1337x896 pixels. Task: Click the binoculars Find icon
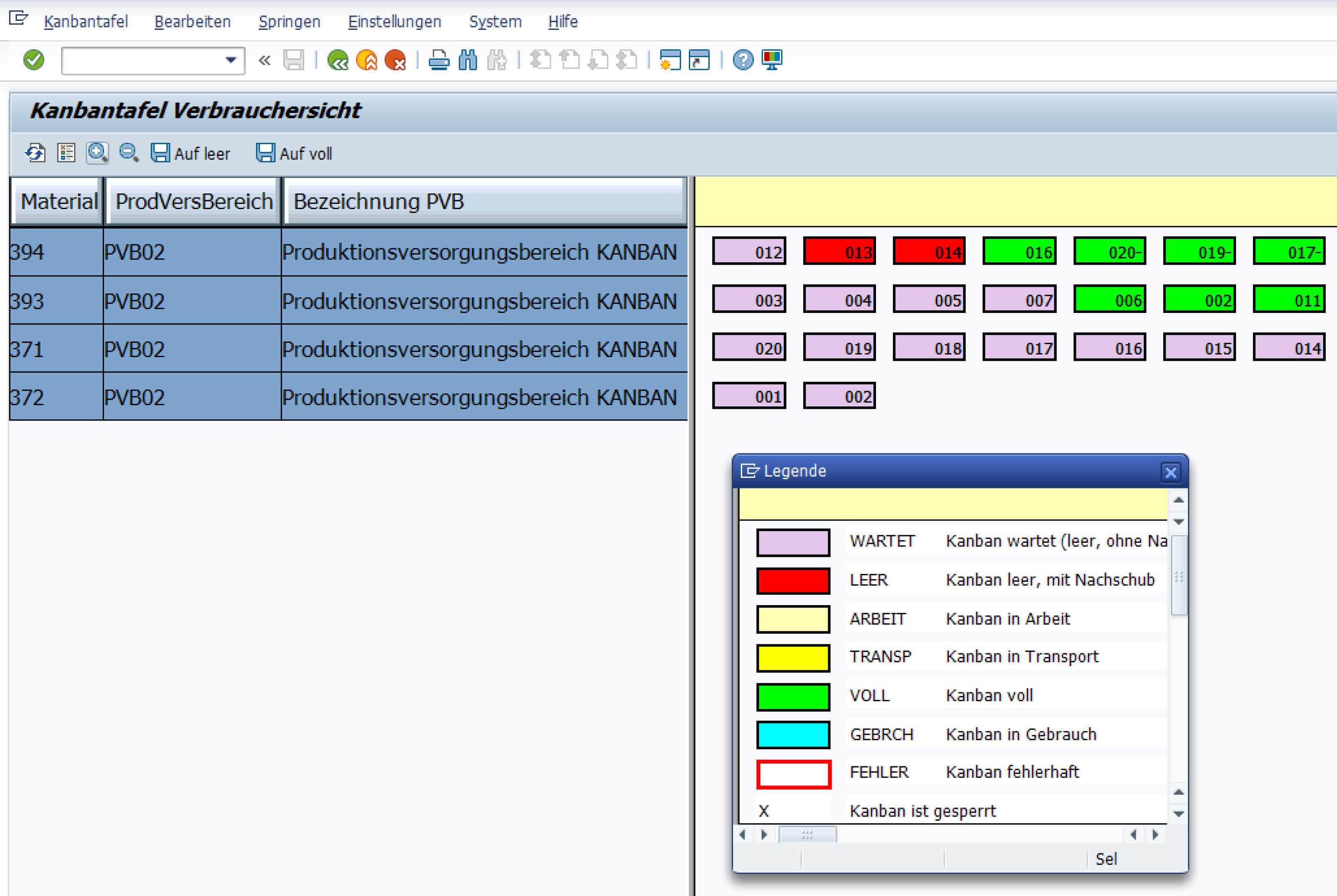click(x=468, y=59)
